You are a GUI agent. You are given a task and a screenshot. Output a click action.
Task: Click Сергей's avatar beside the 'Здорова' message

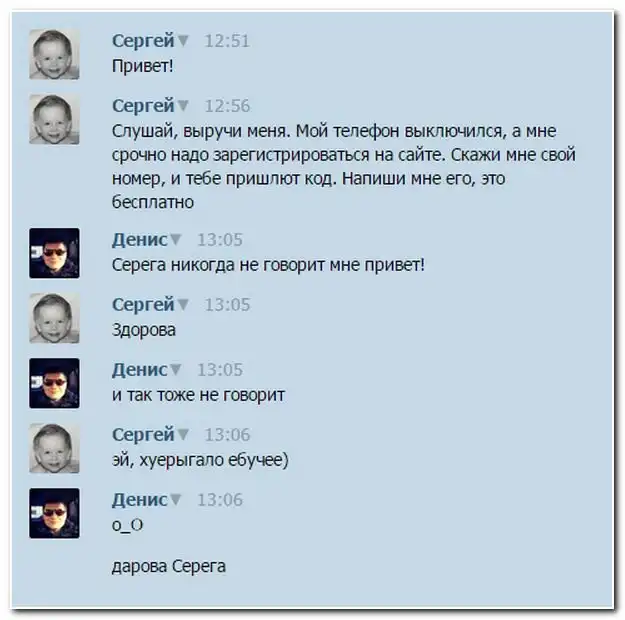click(54, 318)
